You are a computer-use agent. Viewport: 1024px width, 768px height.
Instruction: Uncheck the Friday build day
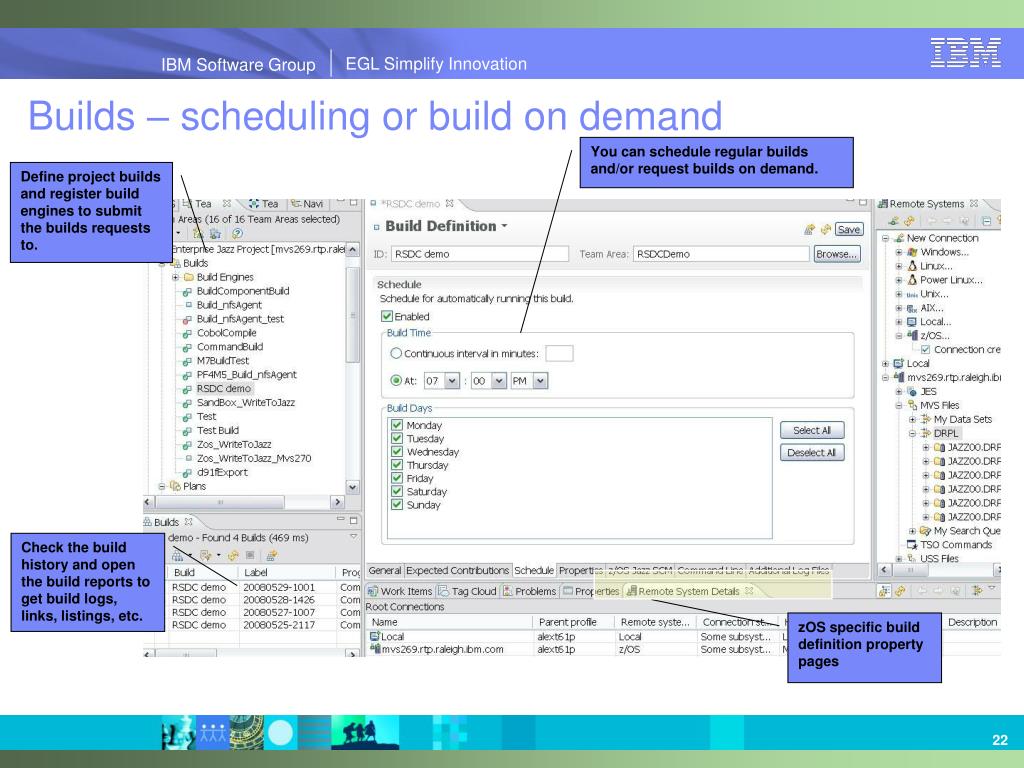click(x=397, y=478)
